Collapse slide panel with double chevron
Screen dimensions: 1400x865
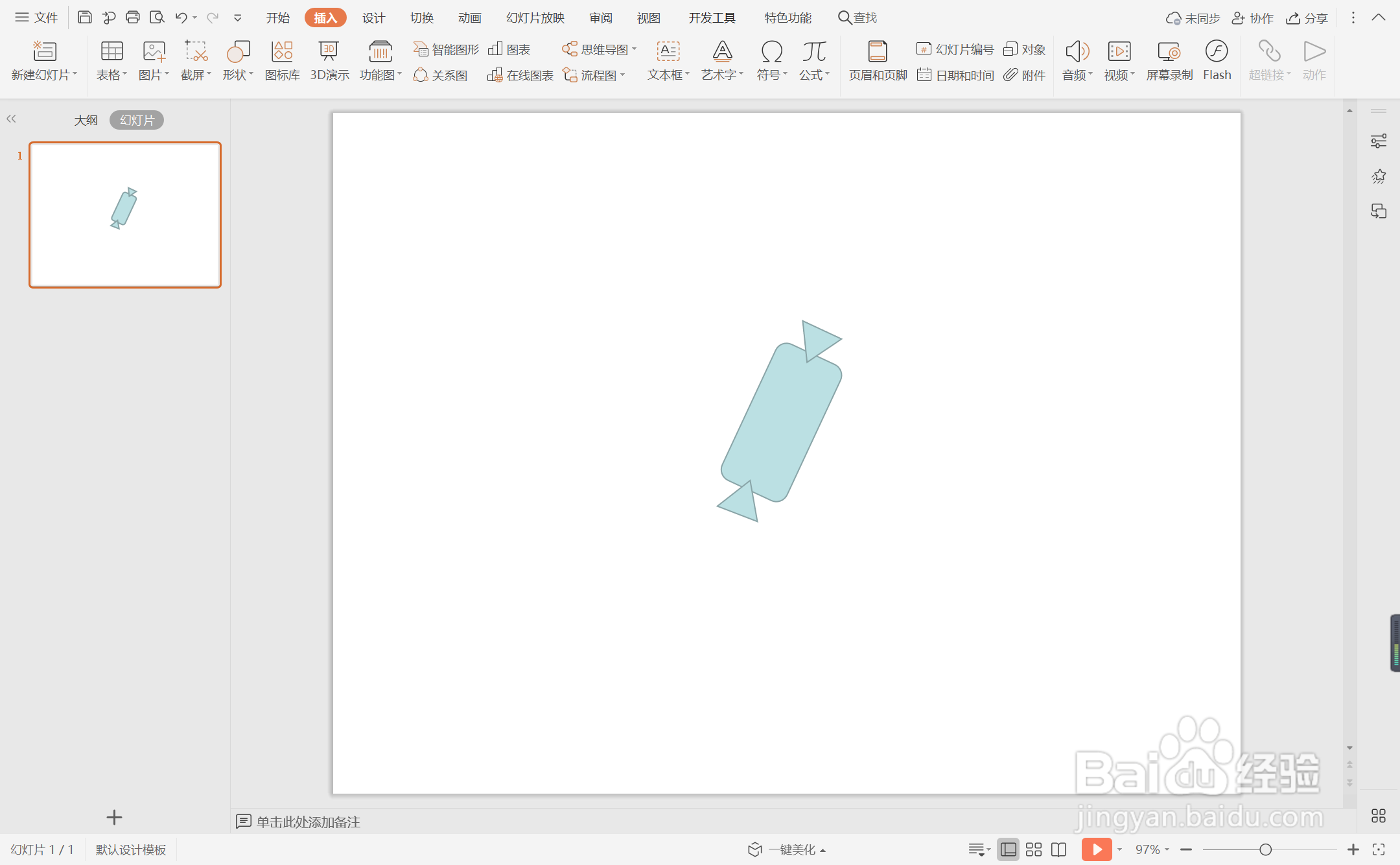[11, 119]
